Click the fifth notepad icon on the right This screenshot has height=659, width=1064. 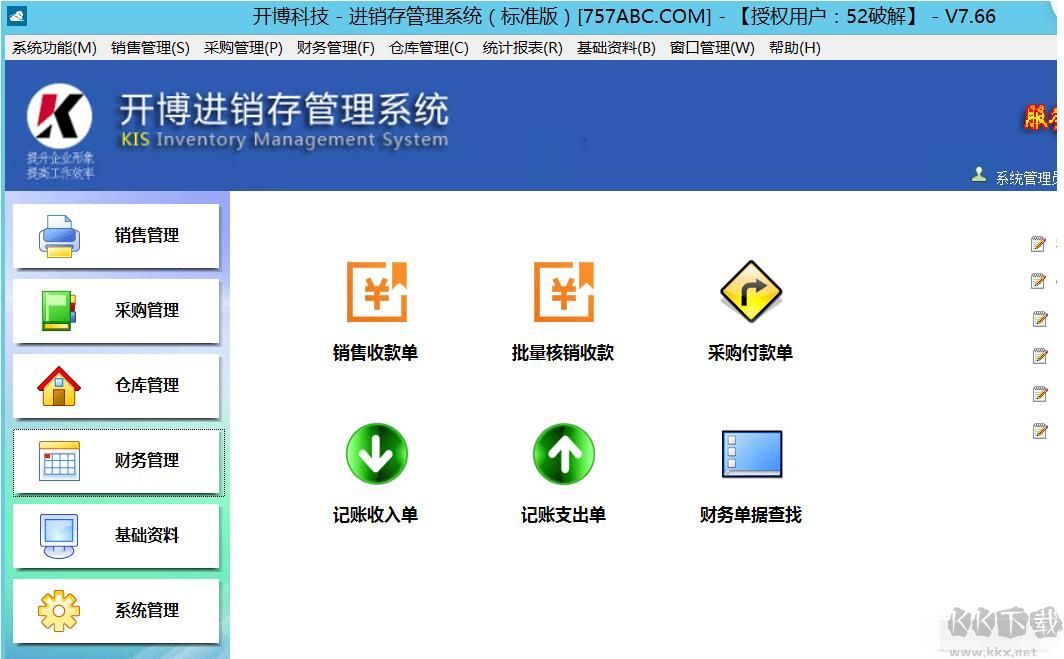[1040, 394]
